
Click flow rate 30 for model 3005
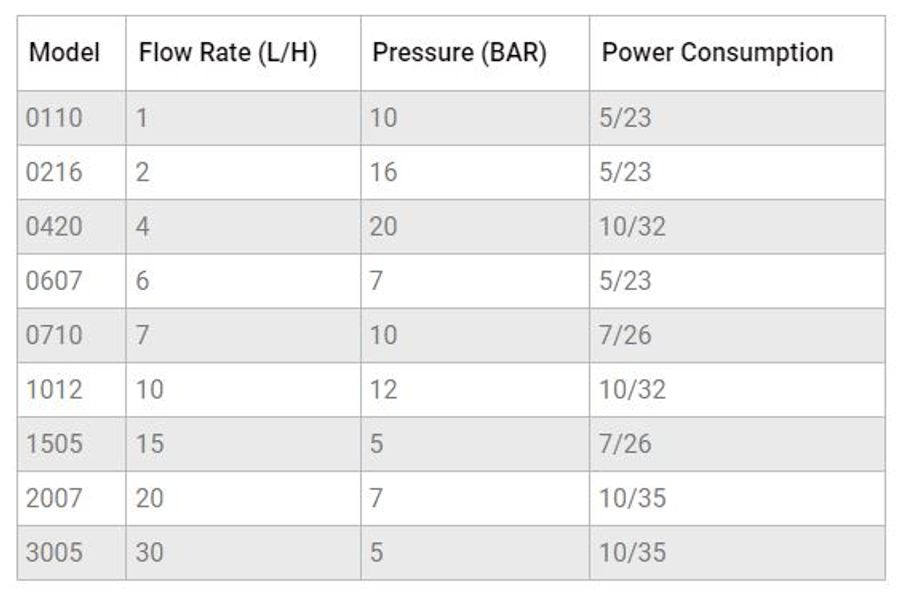click(149, 552)
